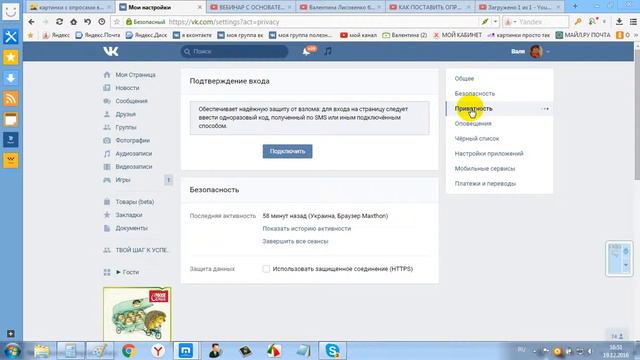The height and width of the screenshot is (360, 640).
Task: Open browser history clock icon
Action: point(102,22)
